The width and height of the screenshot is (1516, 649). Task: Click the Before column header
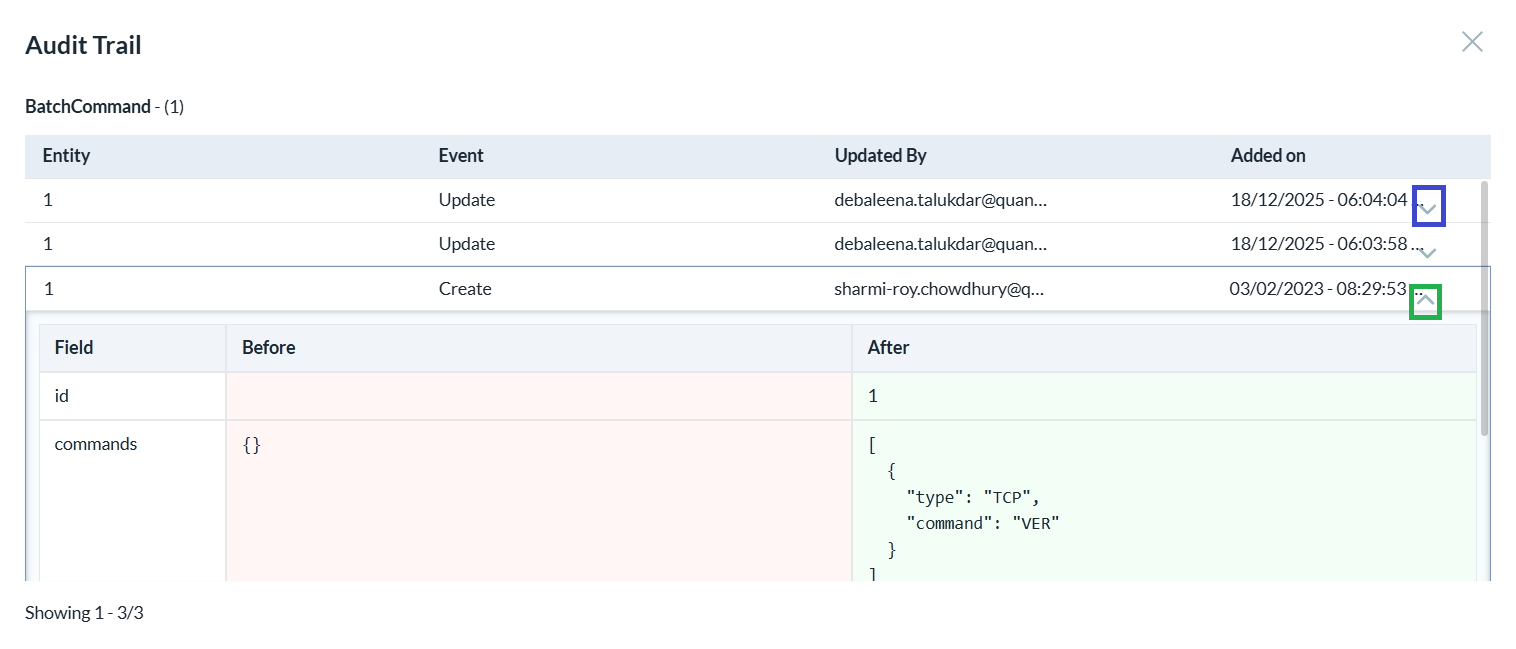268,347
